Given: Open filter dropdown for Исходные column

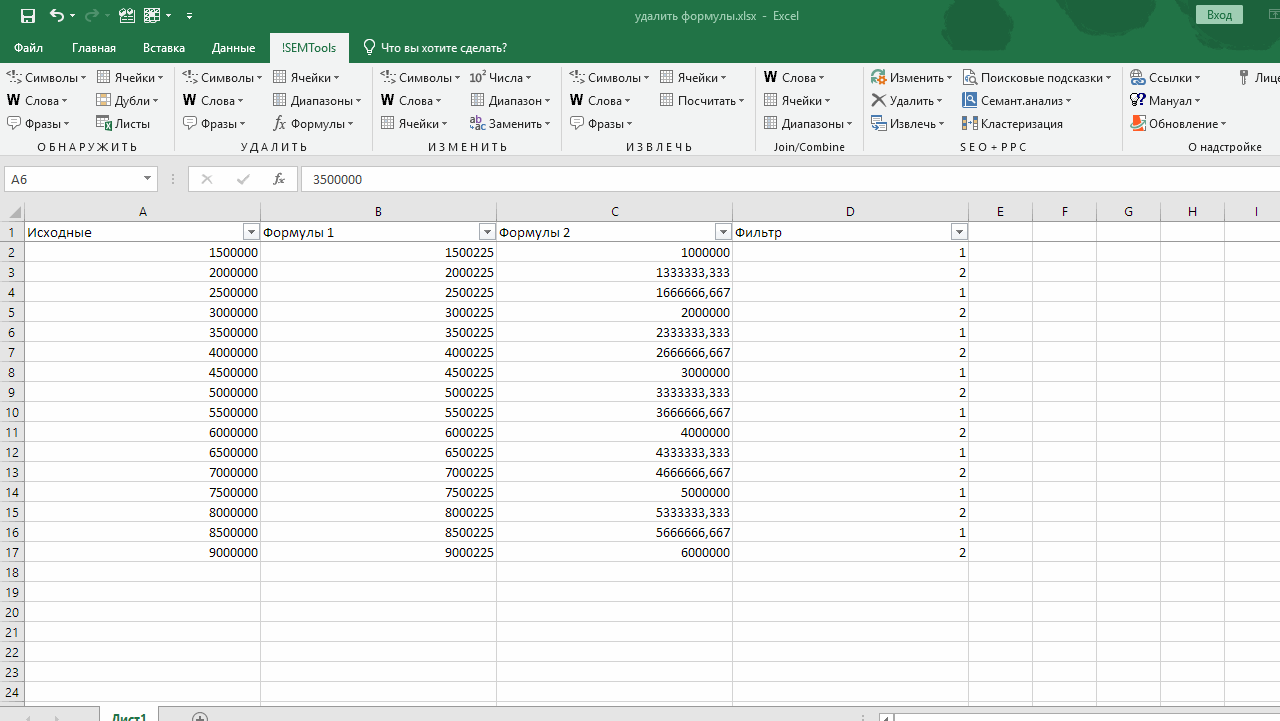Looking at the screenshot, I should click(251, 232).
